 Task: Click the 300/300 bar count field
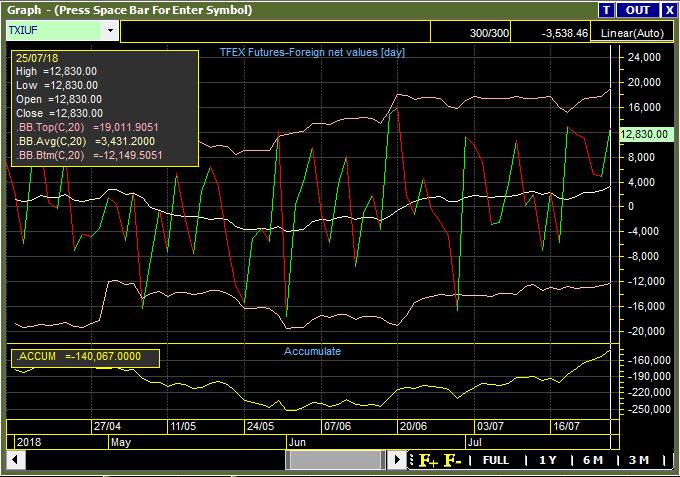pyautogui.click(x=486, y=33)
